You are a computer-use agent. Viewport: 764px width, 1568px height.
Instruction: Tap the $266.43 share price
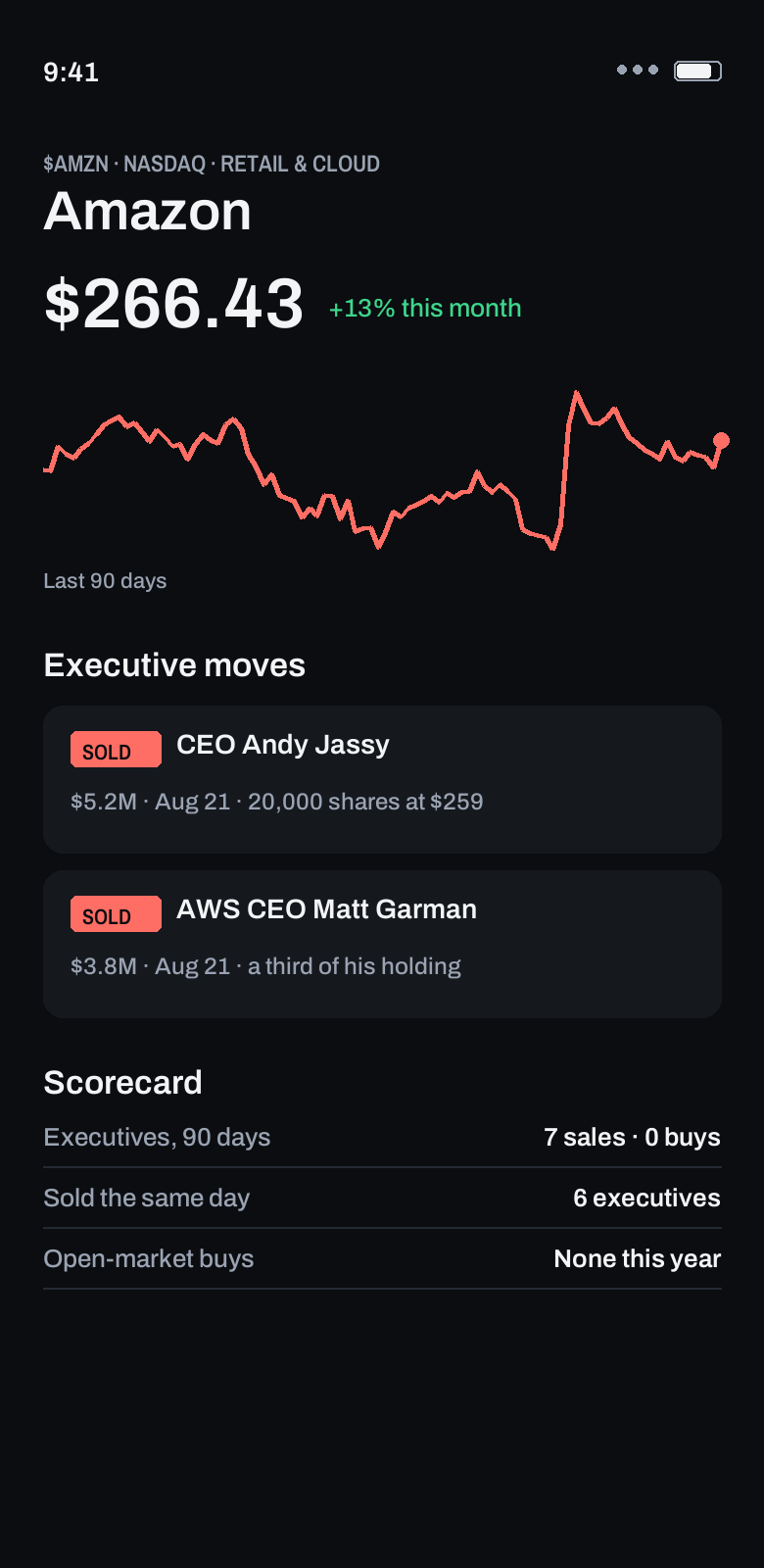[x=173, y=303]
